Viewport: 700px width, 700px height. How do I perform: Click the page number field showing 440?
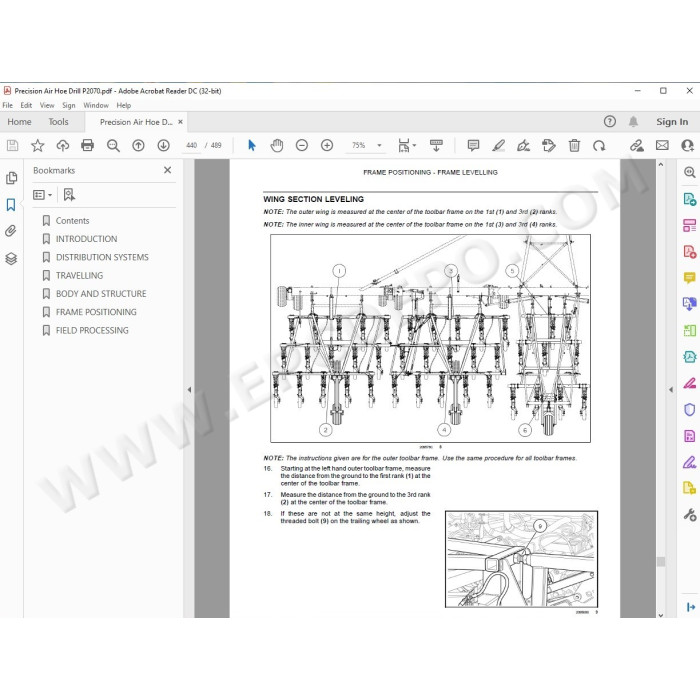(x=192, y=146)
